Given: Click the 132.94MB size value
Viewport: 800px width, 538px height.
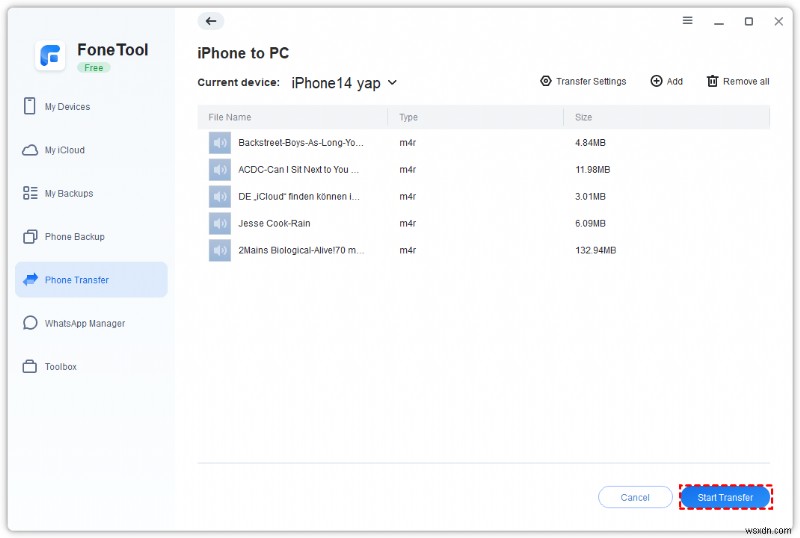Looking at the screenshot, I should coord(595,250).
